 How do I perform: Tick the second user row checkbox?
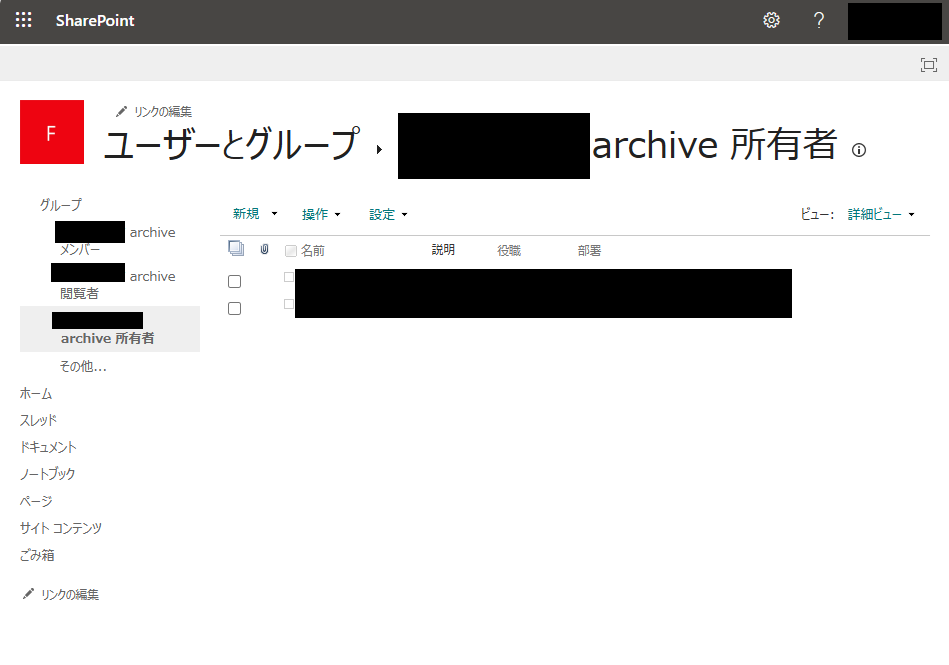[x=234, y=309]
